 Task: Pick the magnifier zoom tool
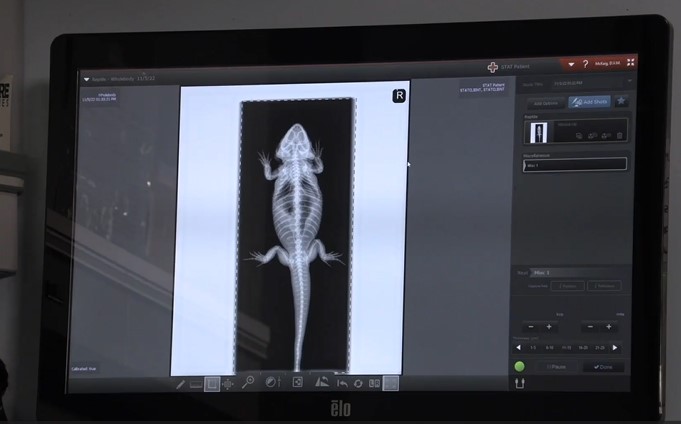point(248,382)
